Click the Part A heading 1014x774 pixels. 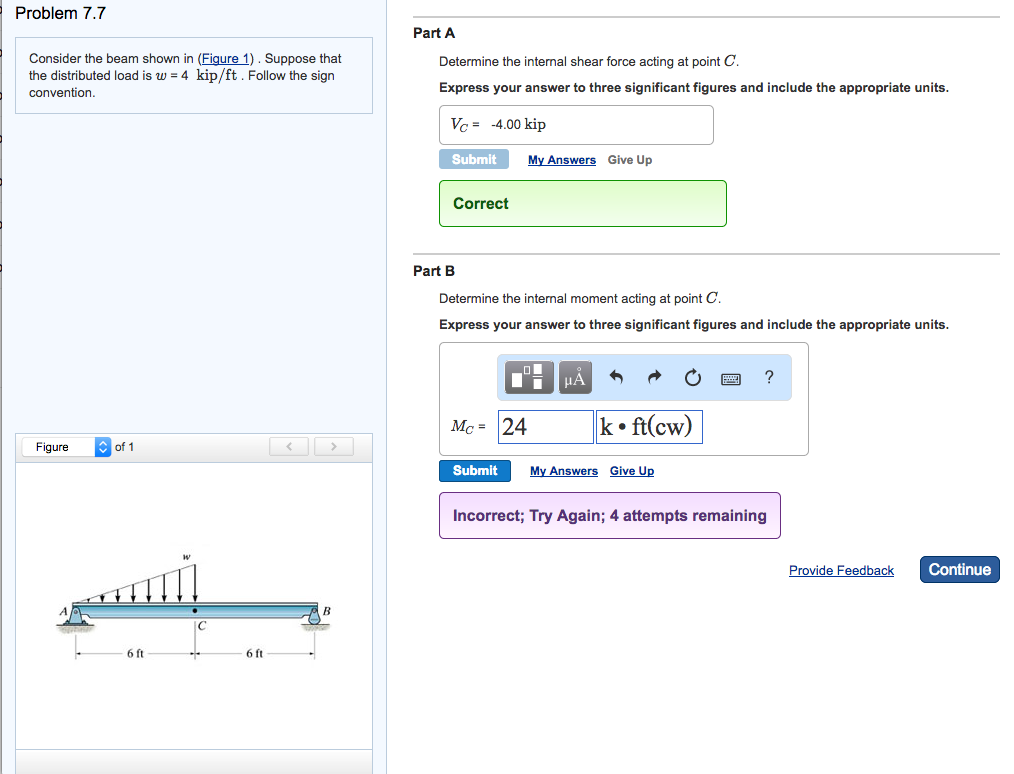tap(434, 33)
